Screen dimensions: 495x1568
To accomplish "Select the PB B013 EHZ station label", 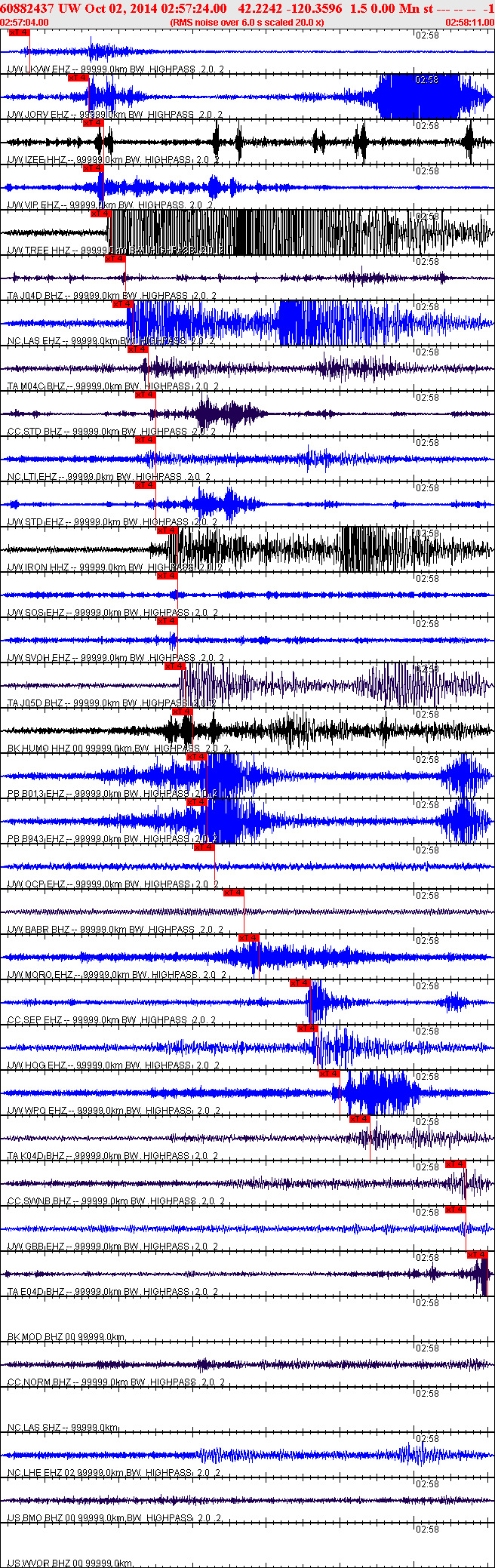I will 112,794.
